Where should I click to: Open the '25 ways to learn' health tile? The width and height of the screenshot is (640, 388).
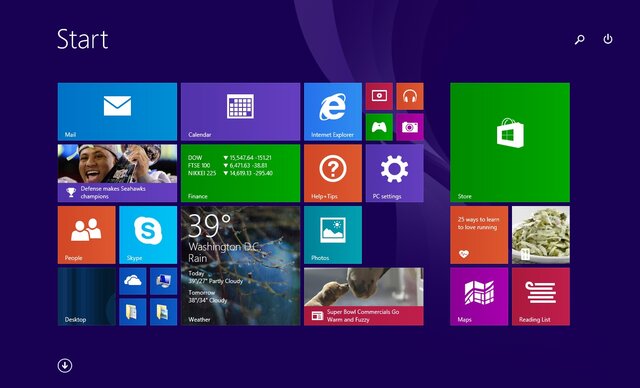[479, 235]
